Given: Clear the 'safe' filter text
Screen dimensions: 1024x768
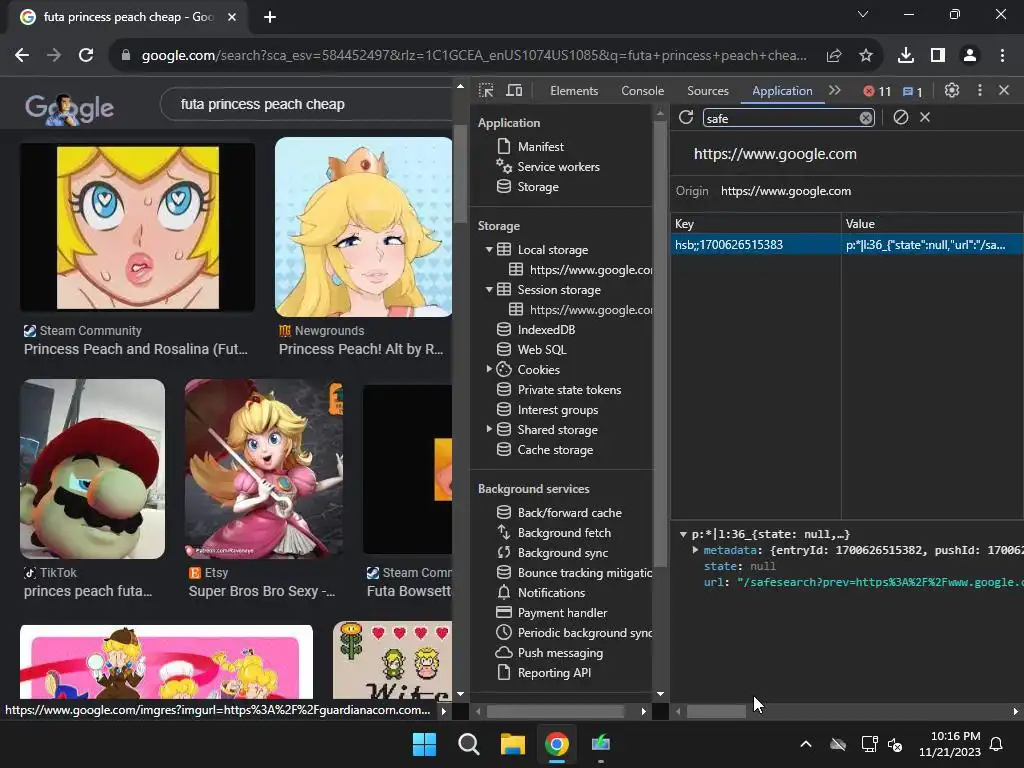Looking at the screenshot, I should point(865,118).
